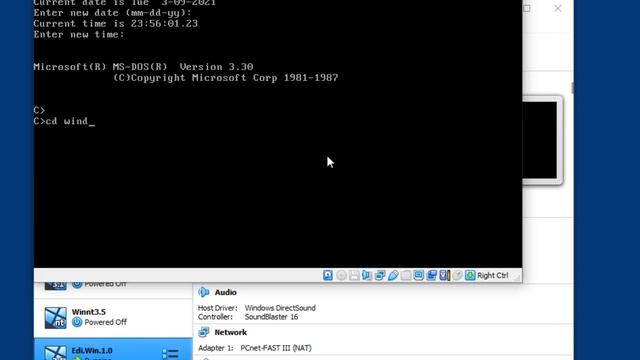
Task: Click 'Windows DirectSound' host driver value
Action: [x=280, y=308]
